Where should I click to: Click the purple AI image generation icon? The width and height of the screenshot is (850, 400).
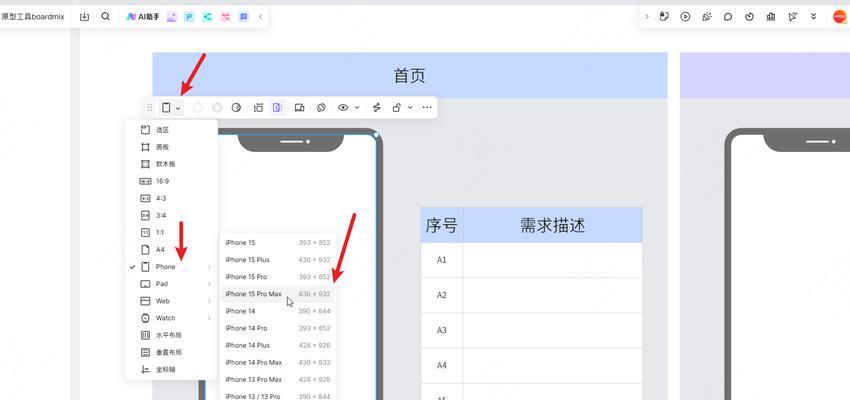click(171, 17)
